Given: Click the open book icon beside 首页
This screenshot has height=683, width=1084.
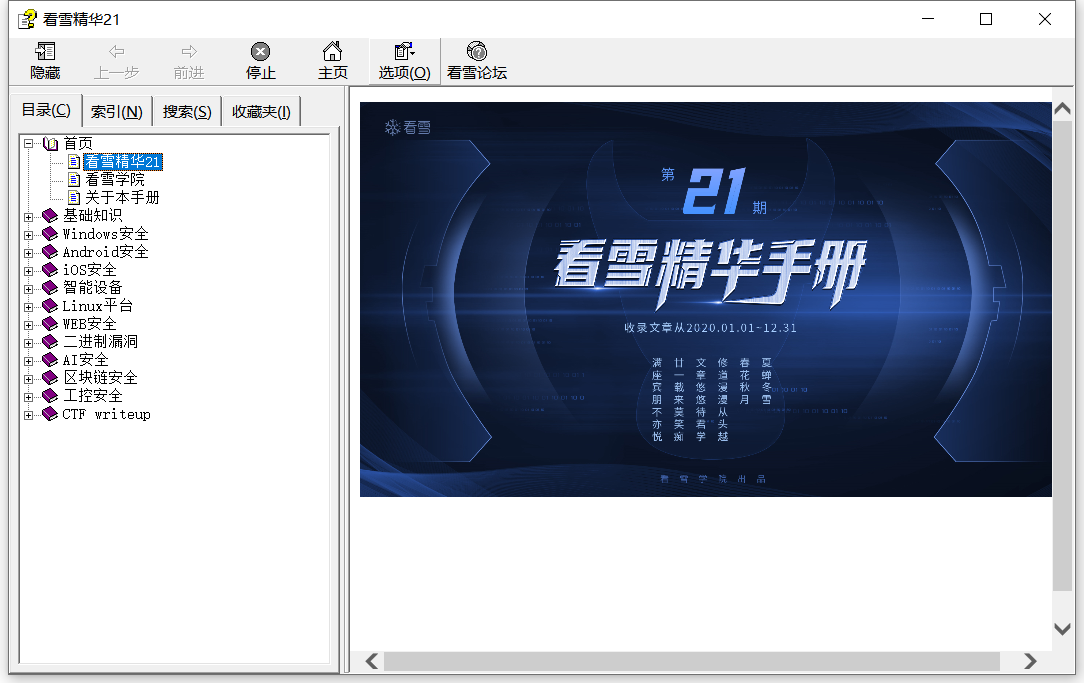Looking at the screenshot, I should (x=50, y=143).
